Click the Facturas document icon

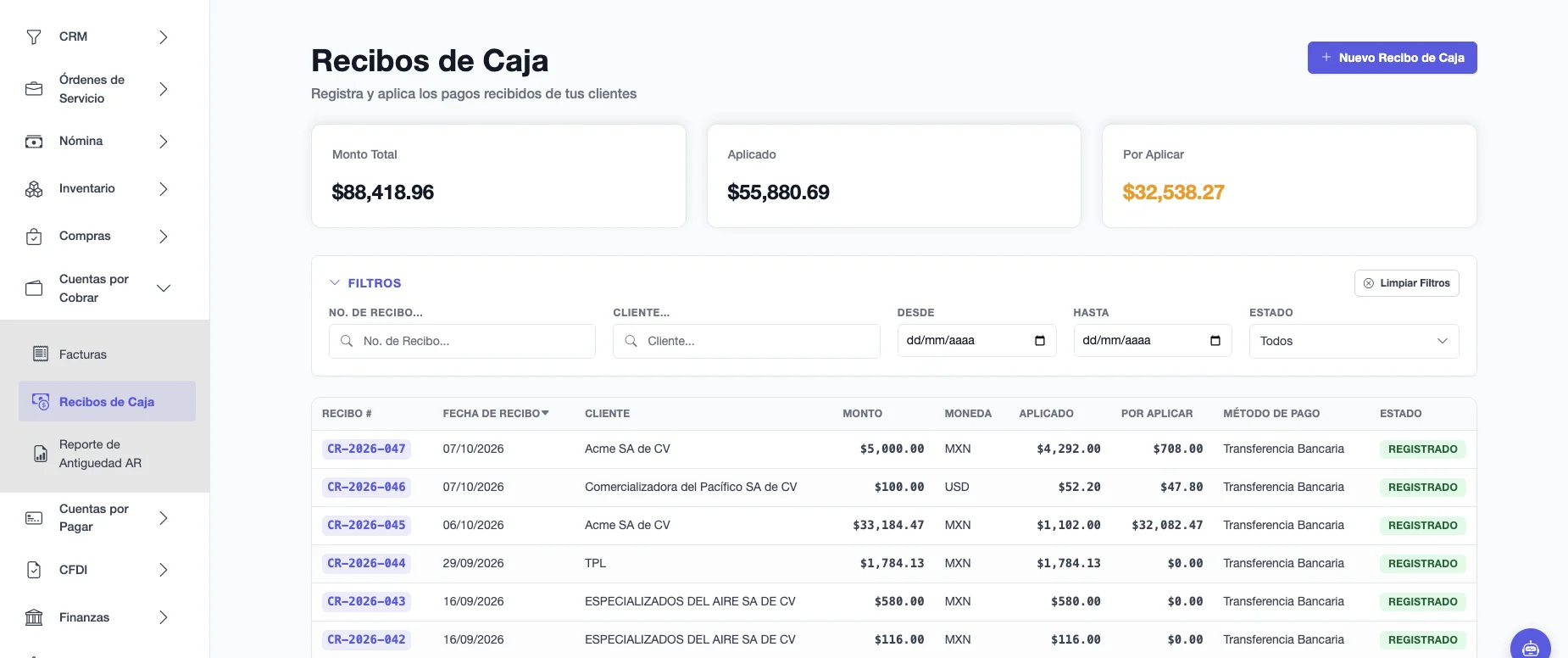coord(41,354)
